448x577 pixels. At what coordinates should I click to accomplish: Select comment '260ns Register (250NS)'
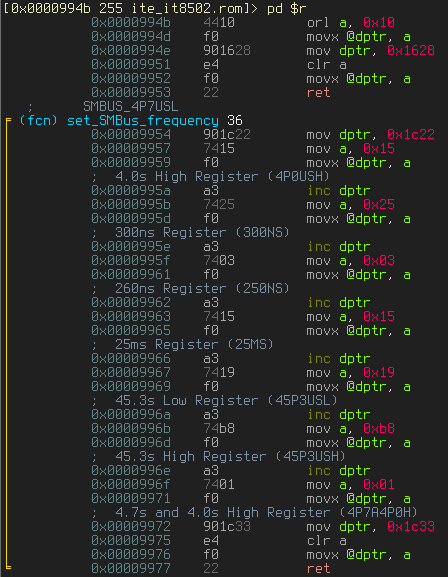coord(202,288)
